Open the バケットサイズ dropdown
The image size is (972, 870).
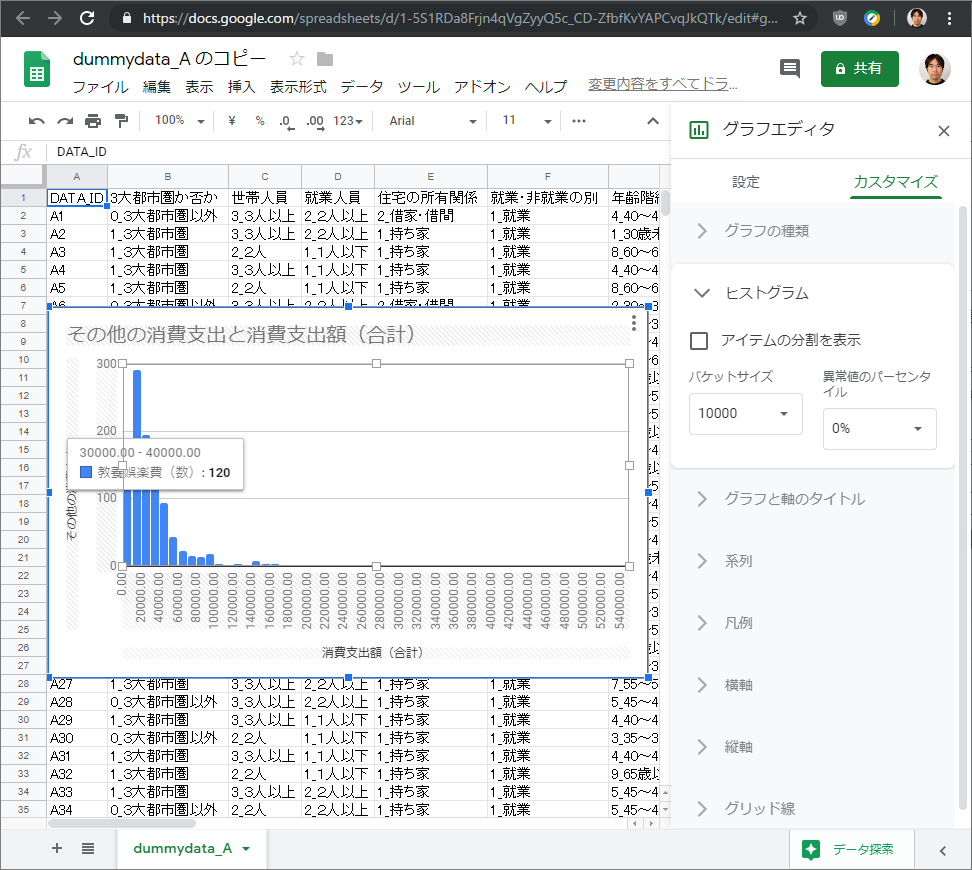tap(745, 413)
